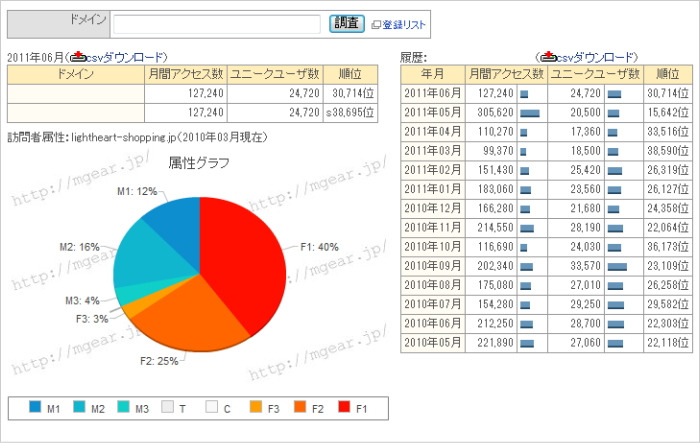Click the 'M1: 12%' chart label
Image resolution: width=700 pixels, height=443 pixels.
pos(137,192)
